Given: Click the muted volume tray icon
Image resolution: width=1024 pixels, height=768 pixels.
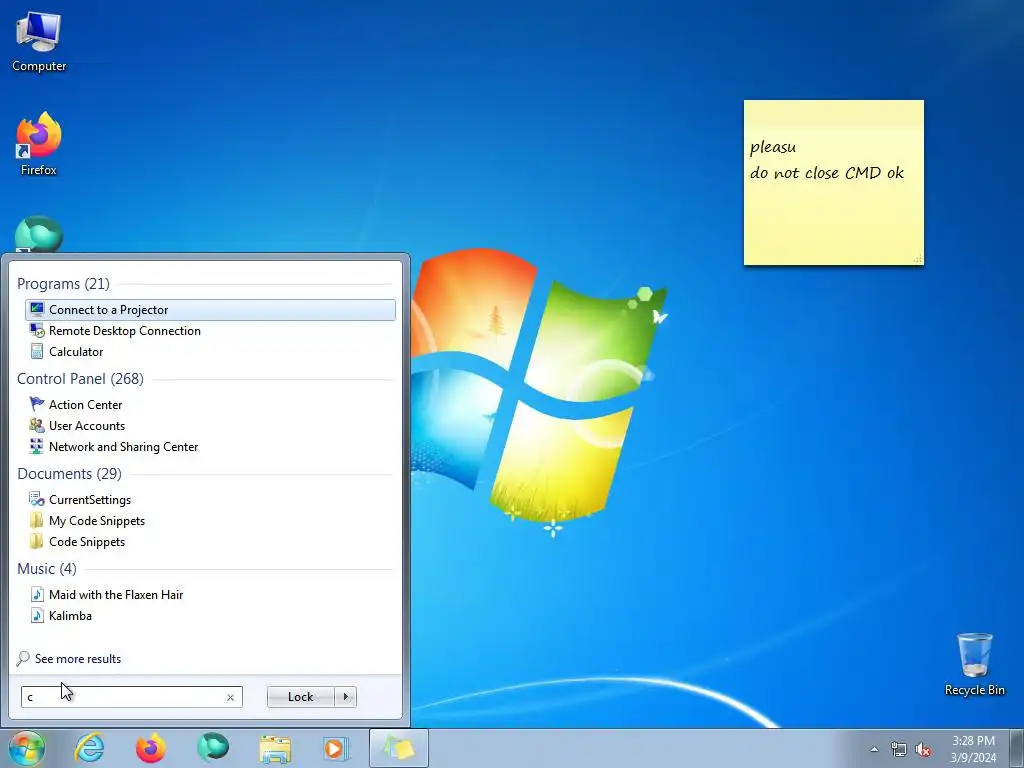Looking at the screenshot, I should pyautogui.click(x=923, y=749).
